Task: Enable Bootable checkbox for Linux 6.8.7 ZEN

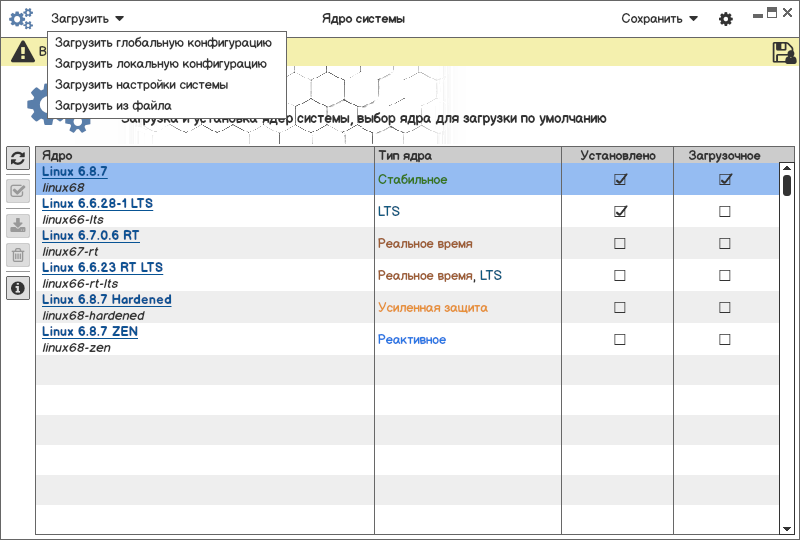Action: point(725,340)
